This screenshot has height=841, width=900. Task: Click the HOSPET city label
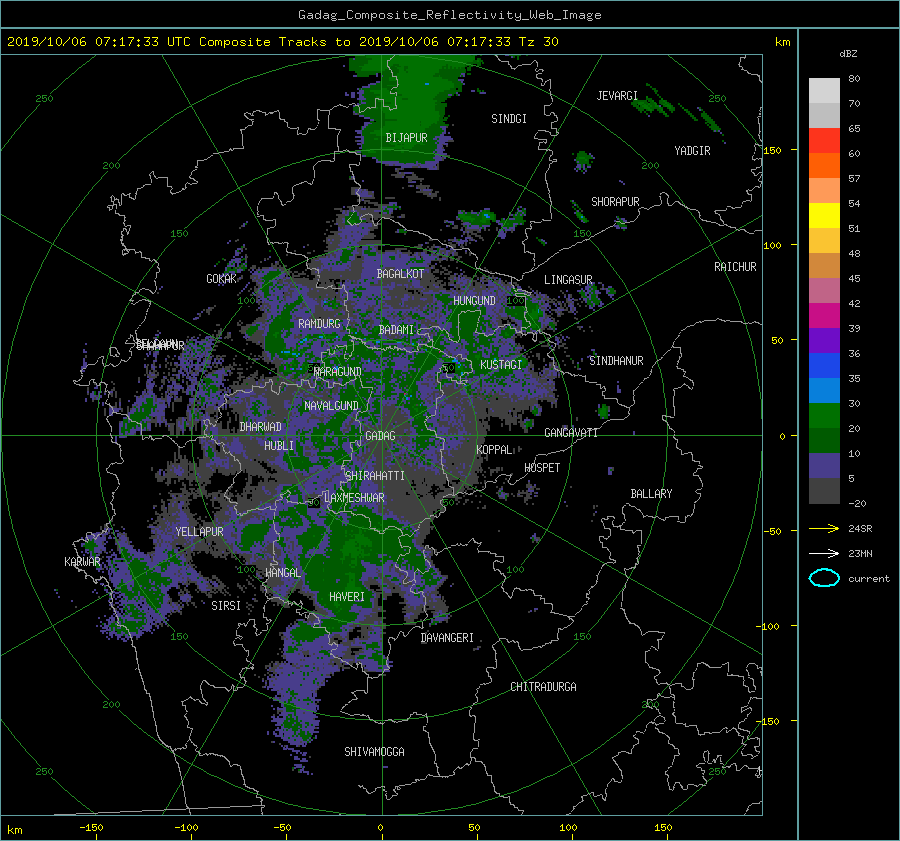(x=542, y=468)
